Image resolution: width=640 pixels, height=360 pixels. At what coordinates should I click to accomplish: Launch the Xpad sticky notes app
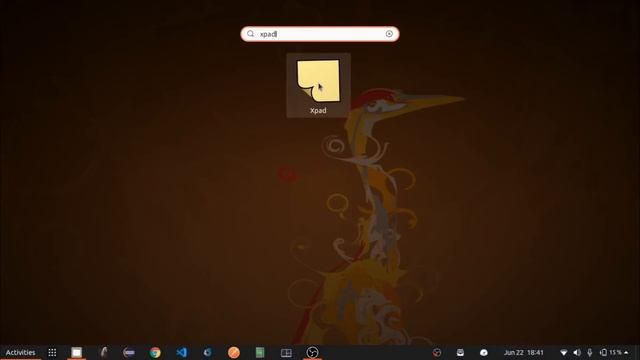(318, 85)
